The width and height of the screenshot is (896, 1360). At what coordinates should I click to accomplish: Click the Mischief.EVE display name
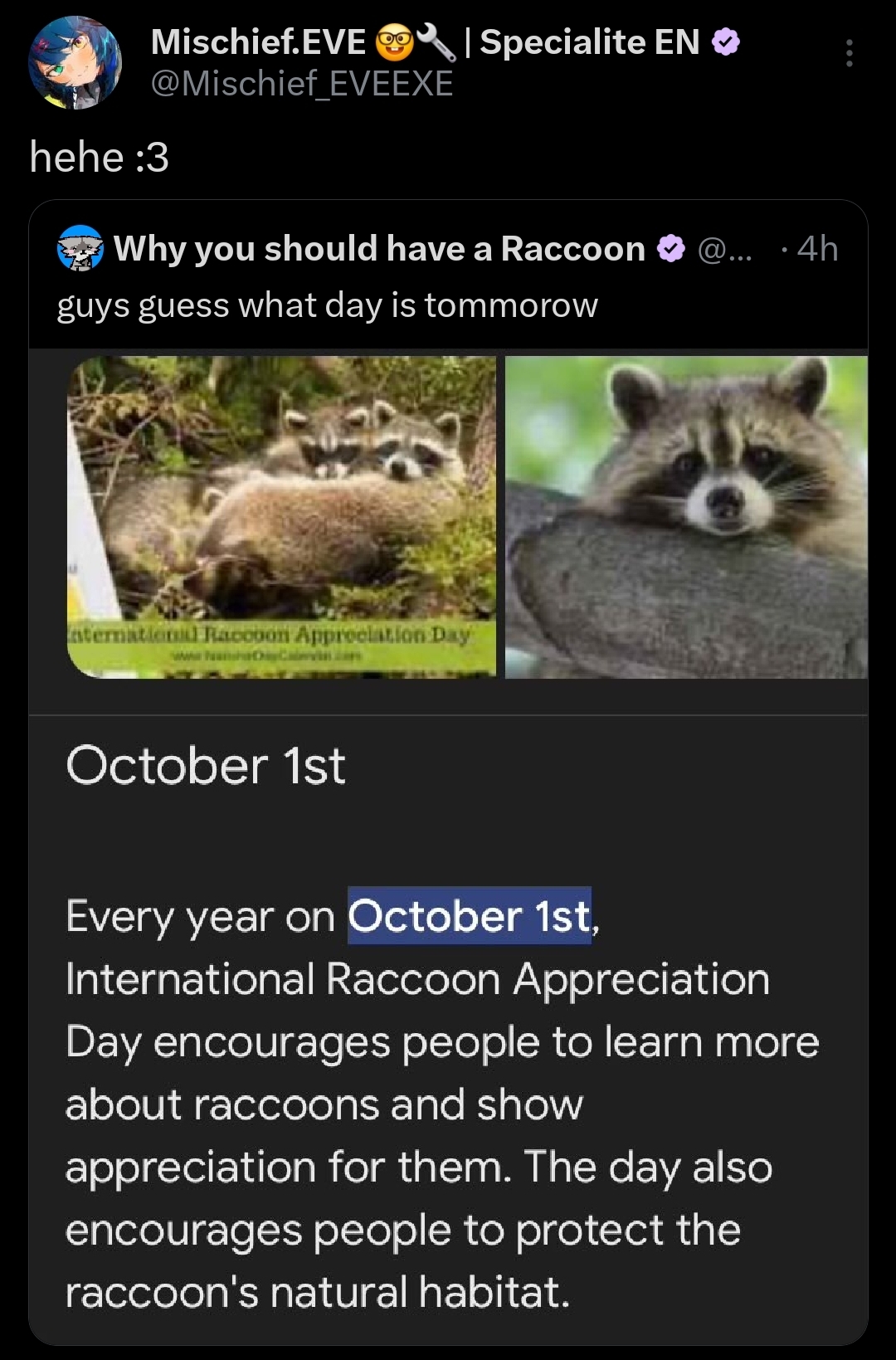click(258, 41)
